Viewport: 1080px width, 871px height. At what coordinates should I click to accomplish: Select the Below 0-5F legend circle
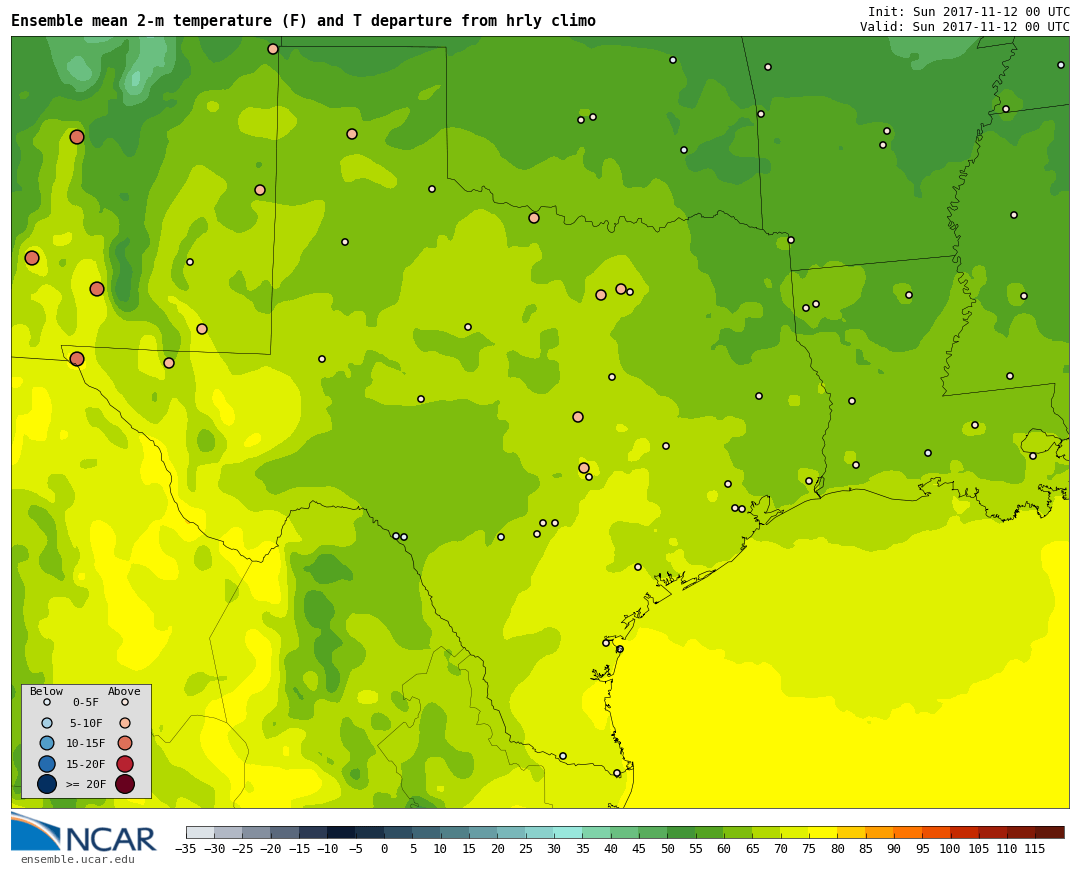(47, 702)
